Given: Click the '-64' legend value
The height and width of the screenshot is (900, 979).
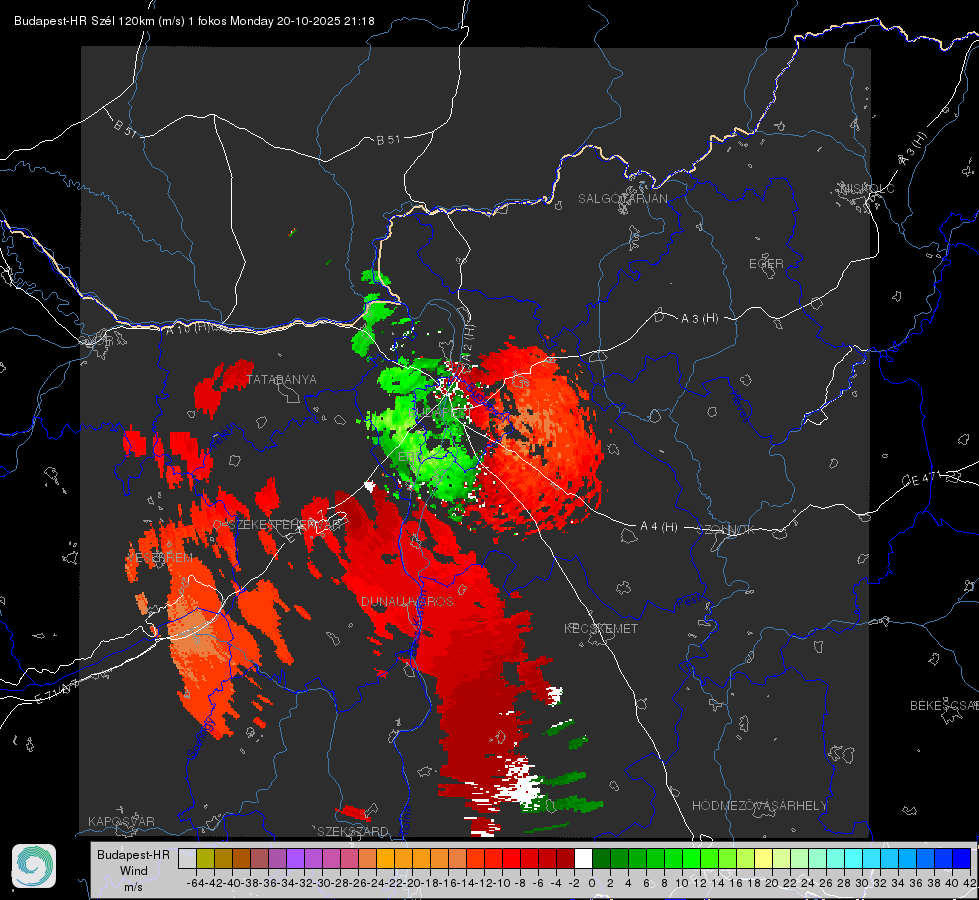Looking at the screenshot, I should click(x=196, y=883).
